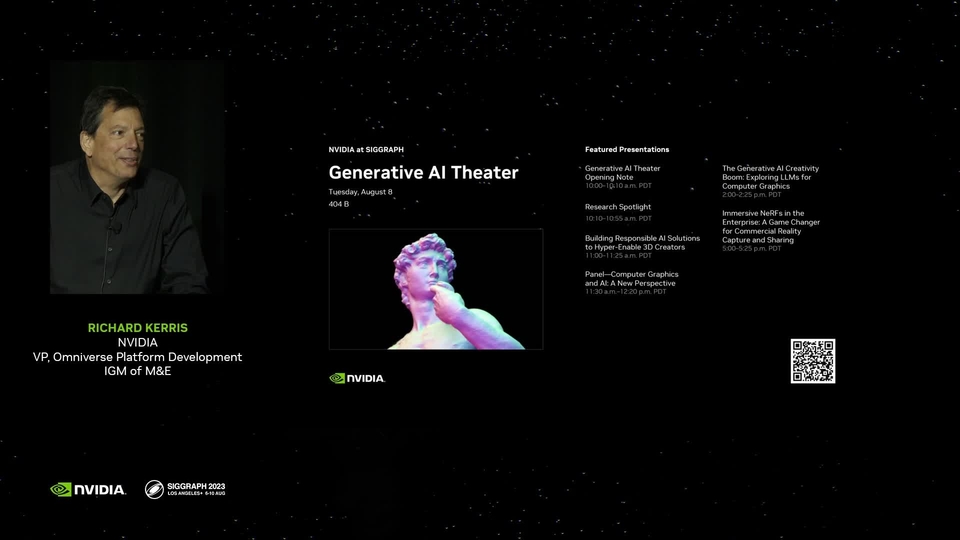Image resolution: width=960 pixels, height=540 pixels.
Task: Open Building Responsible AI Solutions presentation
Action: (642, 247)
